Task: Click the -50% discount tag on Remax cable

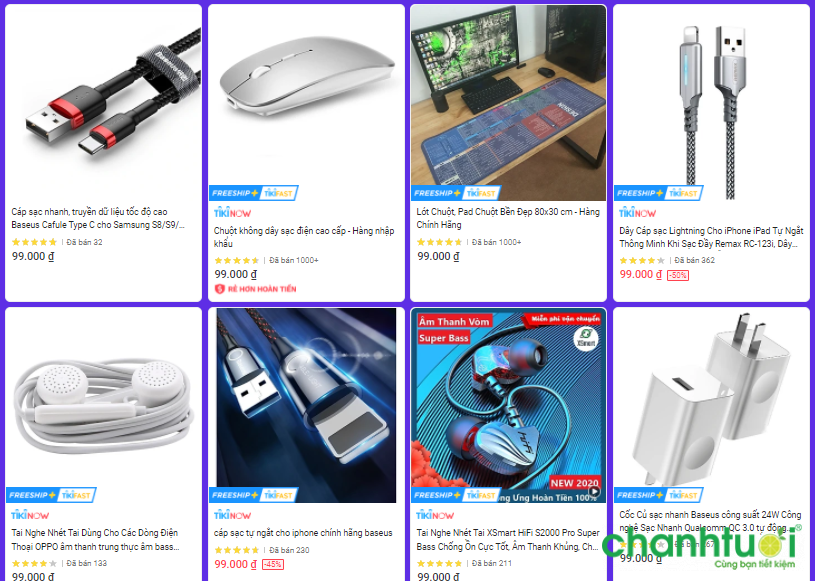Action: pyautogui.click(x=678, y=275)
